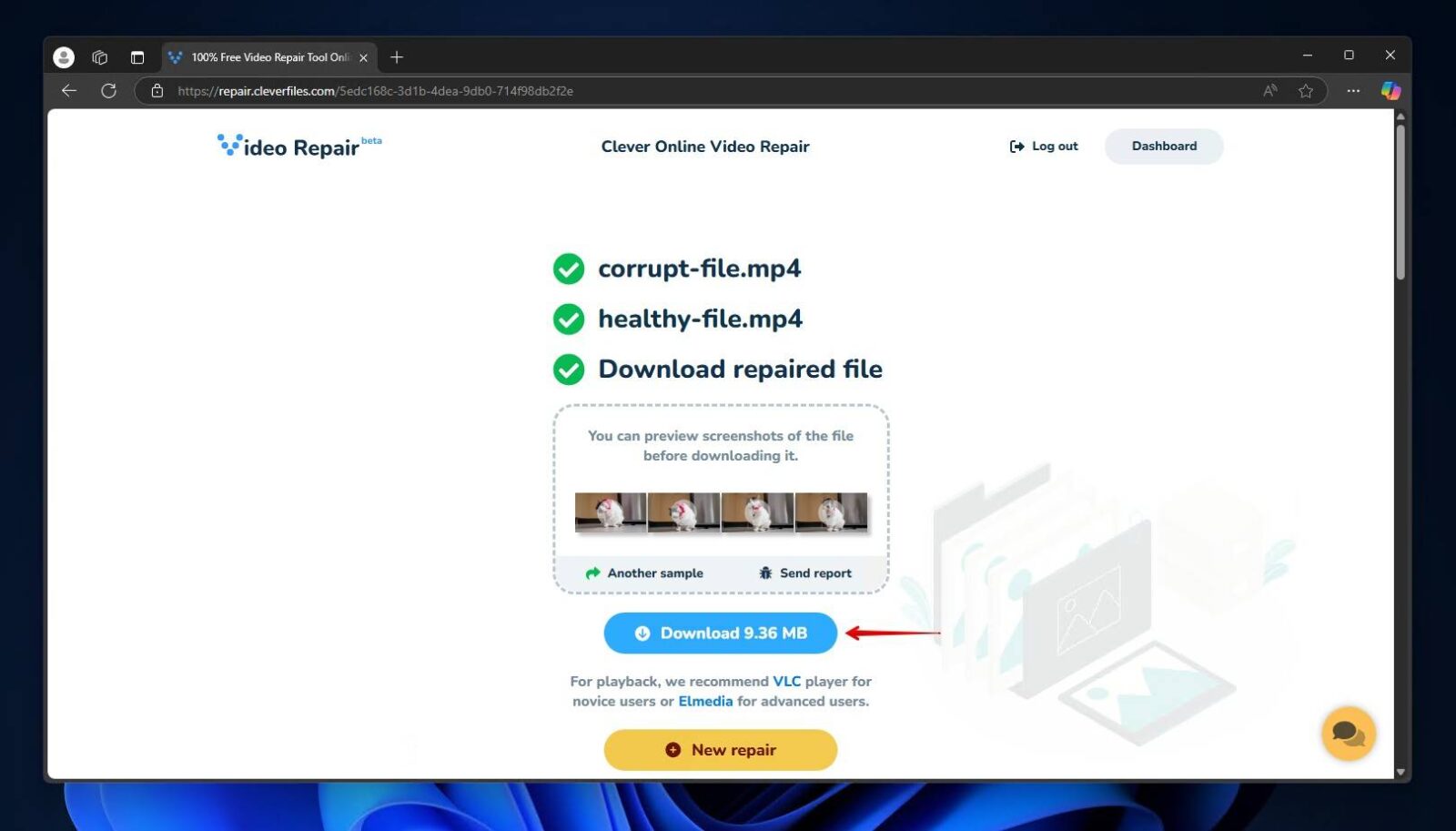Log out of the account
Image resolution: width=1456 pixels, height=831 pixels.
(1044, 146)
